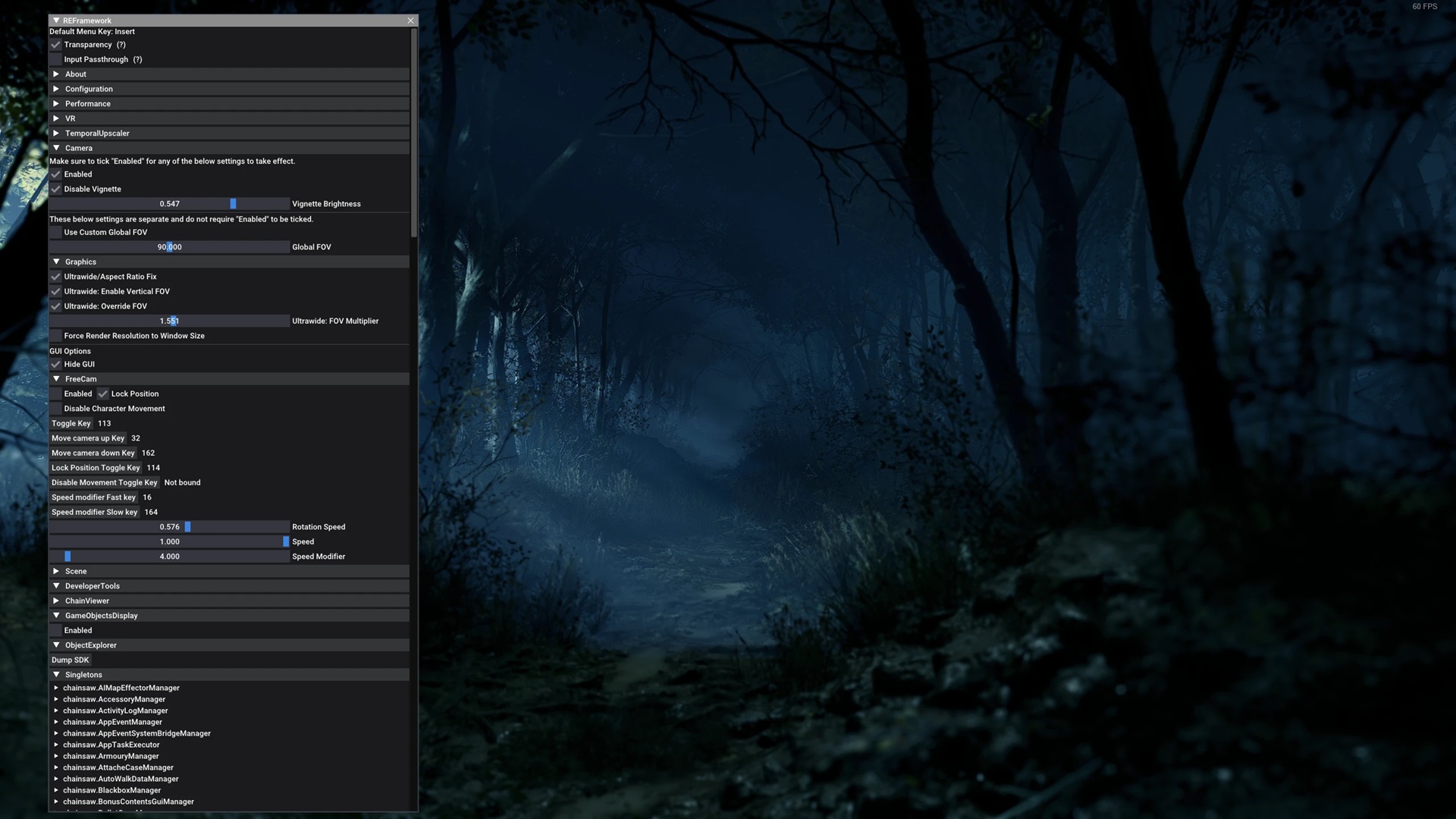Screen dimensions: 1456x819
Task: Expand the chainsaw.ArmouryManager tree arrow
Action: [x=56, y=756]
